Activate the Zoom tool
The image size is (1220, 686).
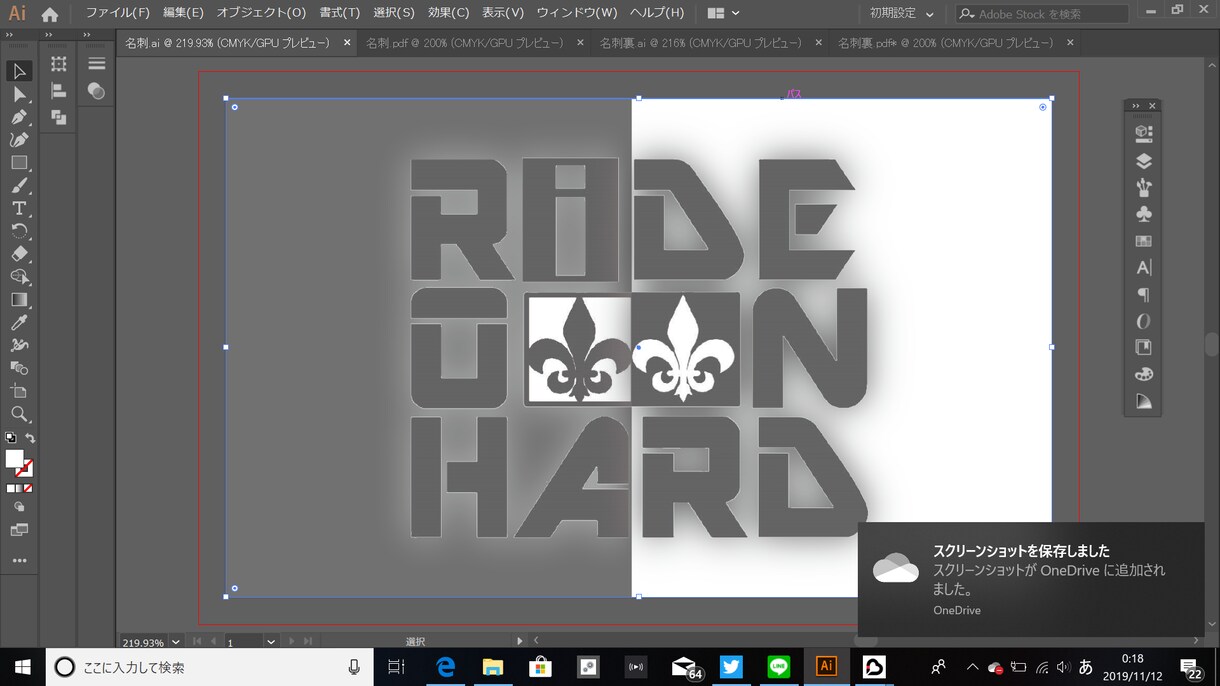click(x=19, y=414)
